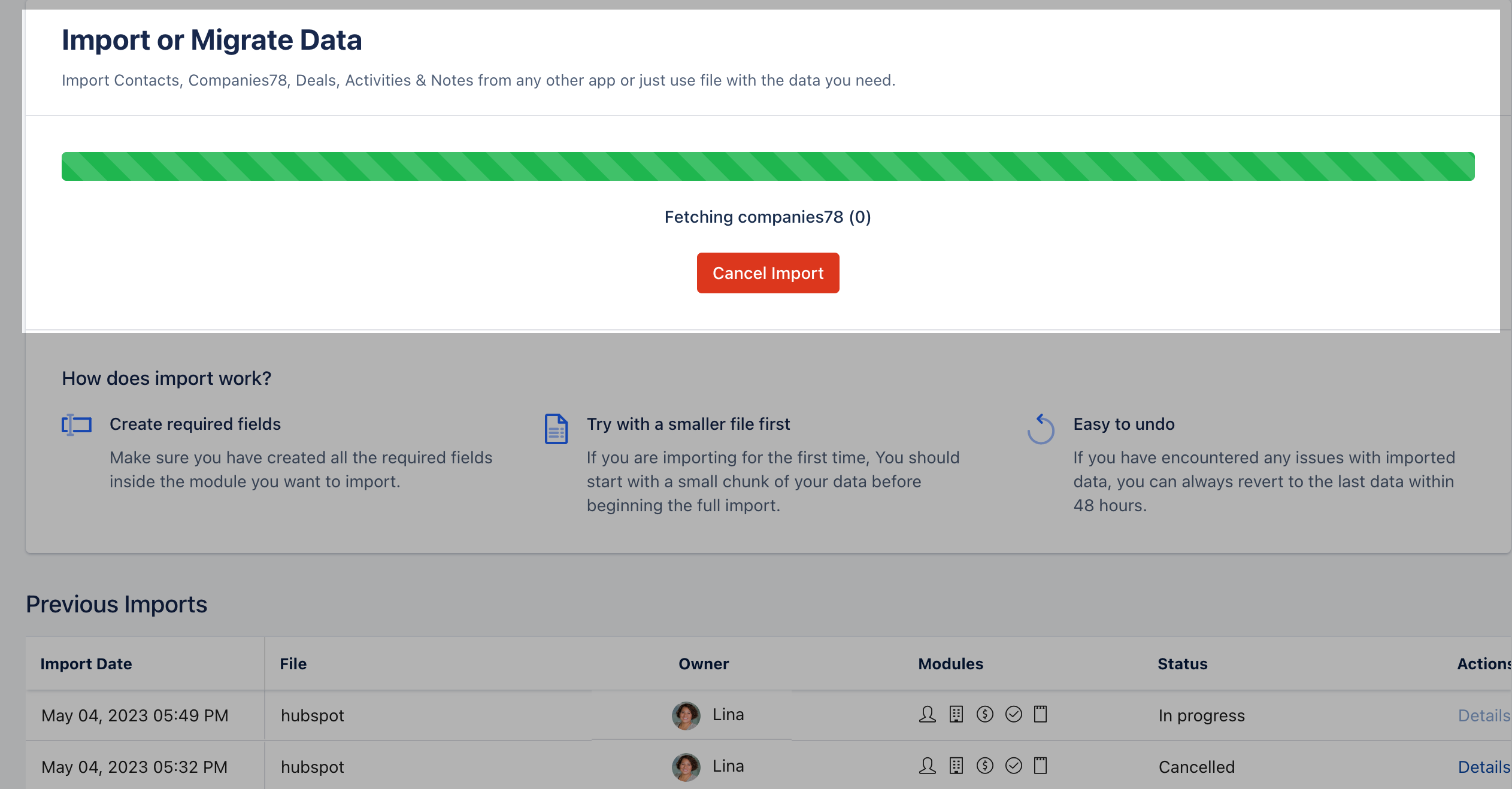Click the Create required fields icon

tap(77, 424)
